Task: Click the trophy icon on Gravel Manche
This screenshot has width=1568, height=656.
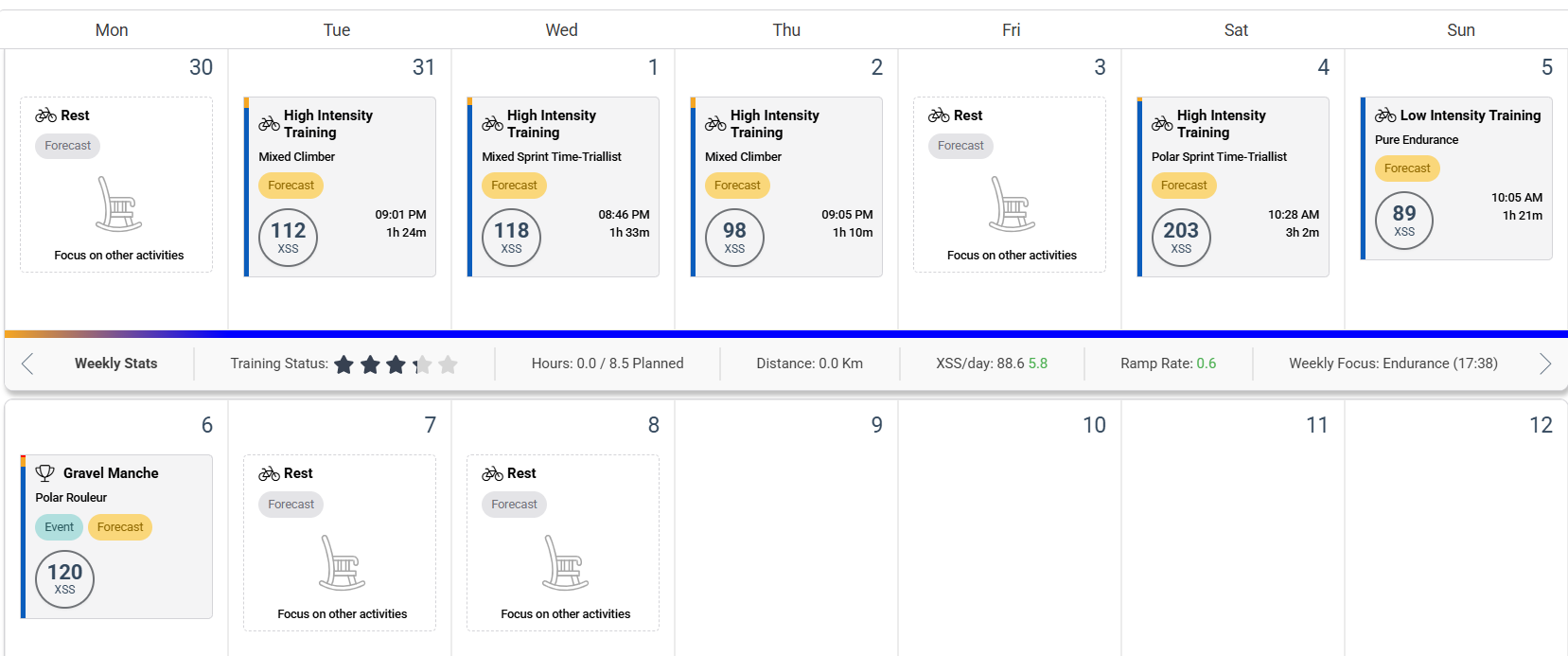Action: [x=44, y=473]
